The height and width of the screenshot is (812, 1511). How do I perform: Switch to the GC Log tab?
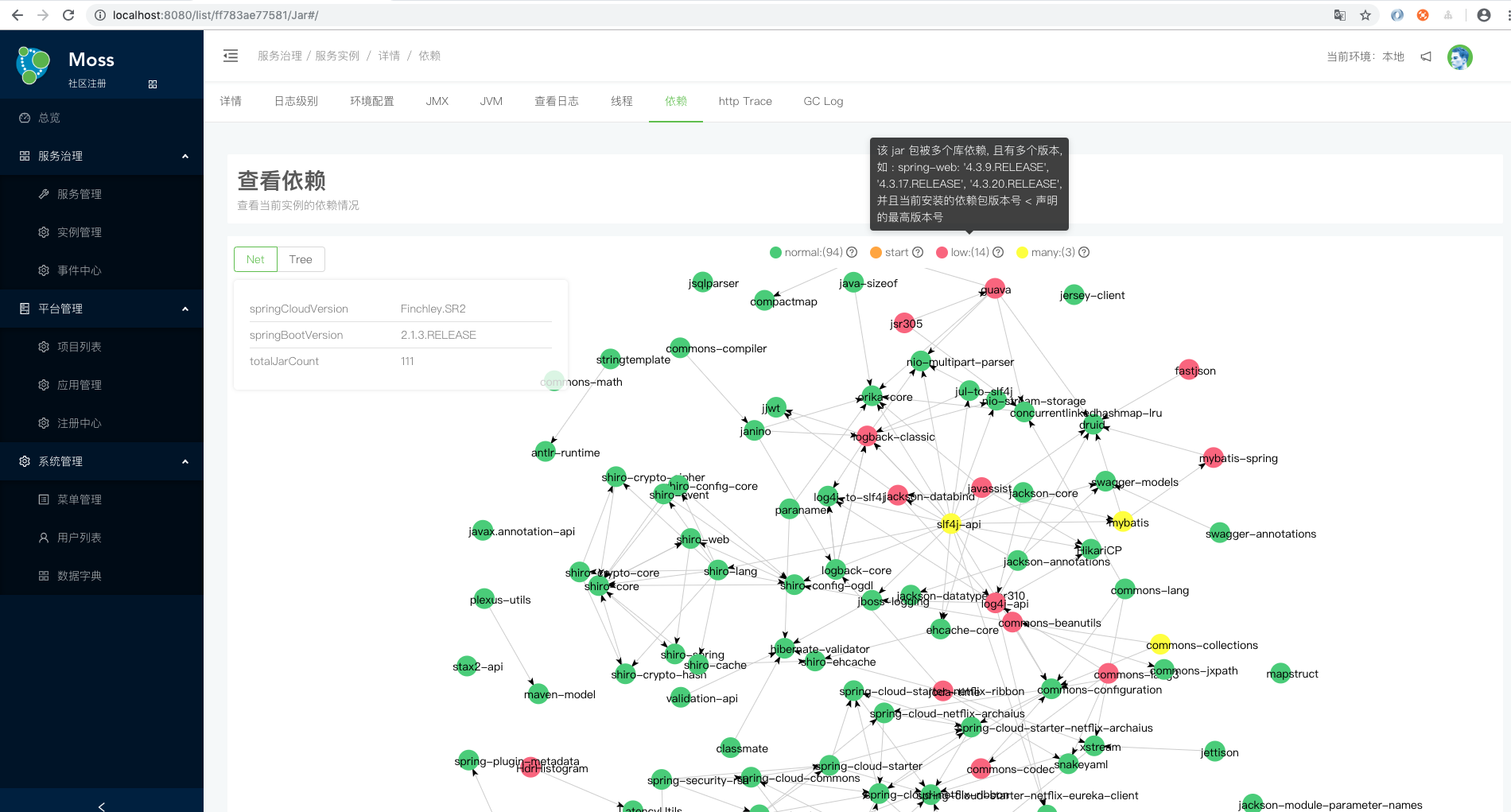823,101
